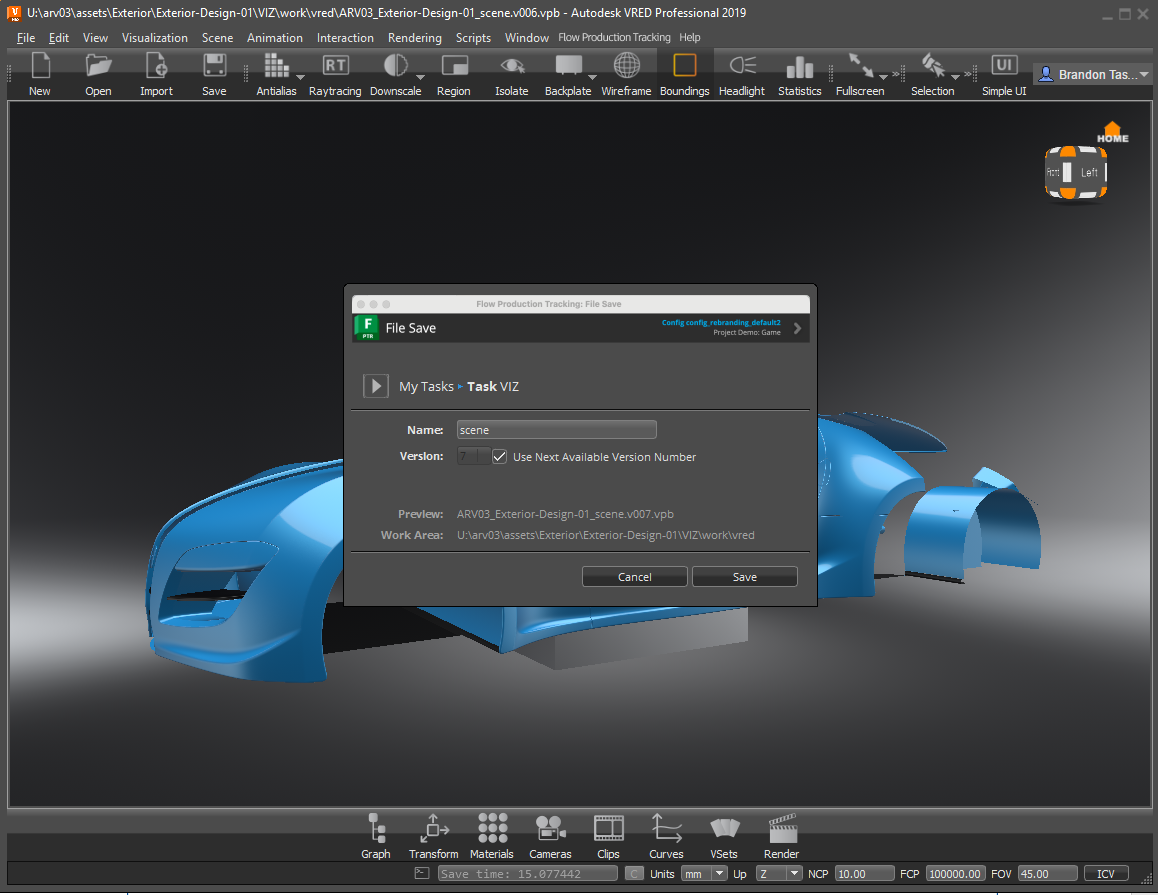Click the NCP value field
Screen dimensions: 1158x895
click(x=865, y=874)
